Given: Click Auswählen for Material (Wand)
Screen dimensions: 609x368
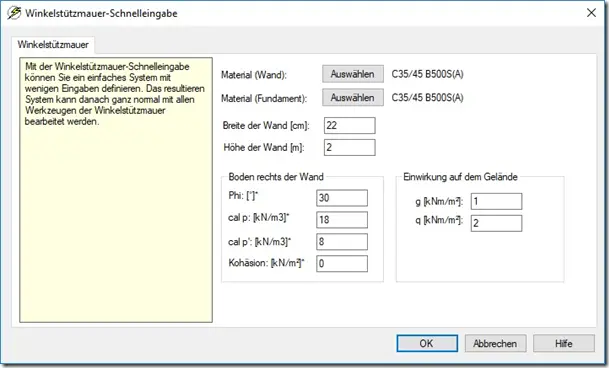Looking at the screenshot, I should click(353, 74).
